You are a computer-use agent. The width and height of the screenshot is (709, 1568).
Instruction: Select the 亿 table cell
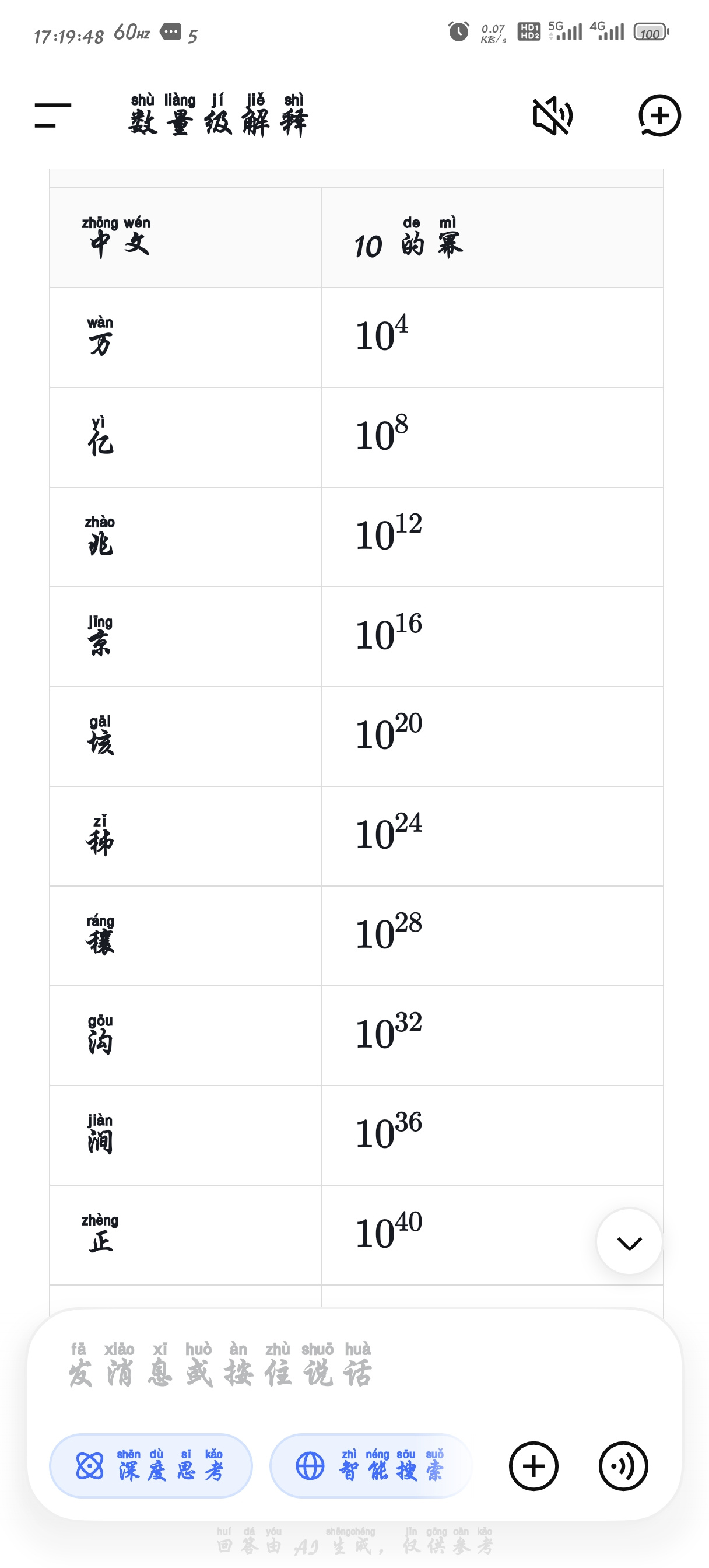coord(185,437)
